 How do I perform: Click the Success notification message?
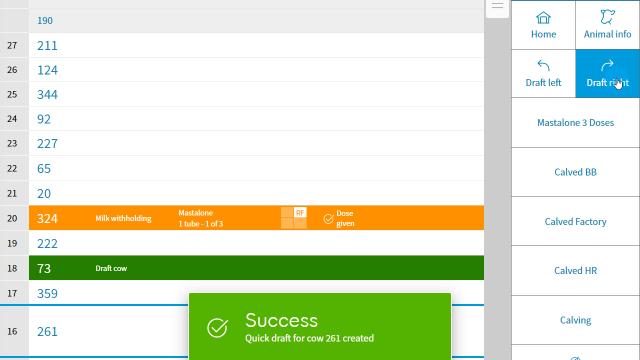(320, 327)
